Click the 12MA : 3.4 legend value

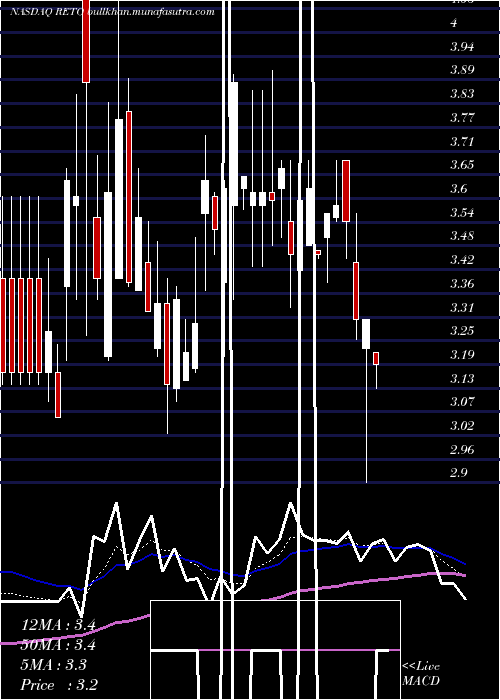(x=58, y=625)
